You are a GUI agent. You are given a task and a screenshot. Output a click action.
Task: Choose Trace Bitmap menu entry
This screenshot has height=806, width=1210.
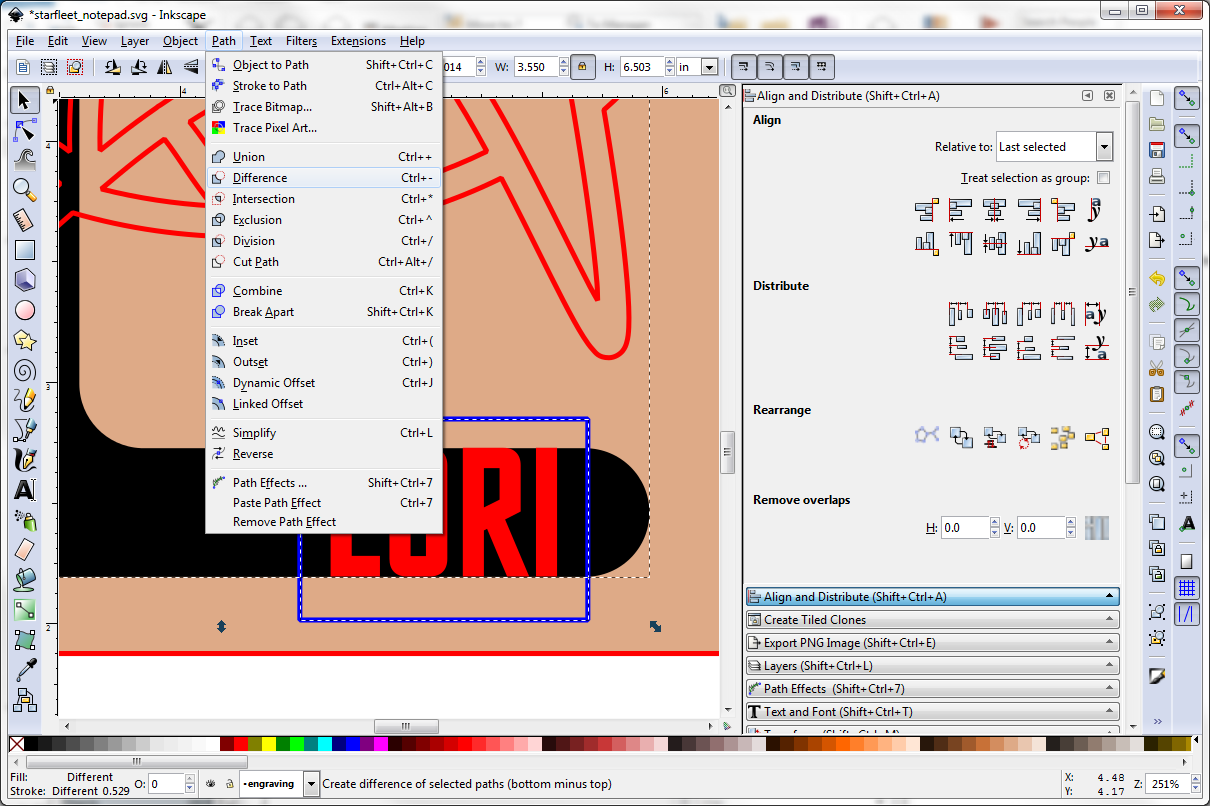(324, 107)
